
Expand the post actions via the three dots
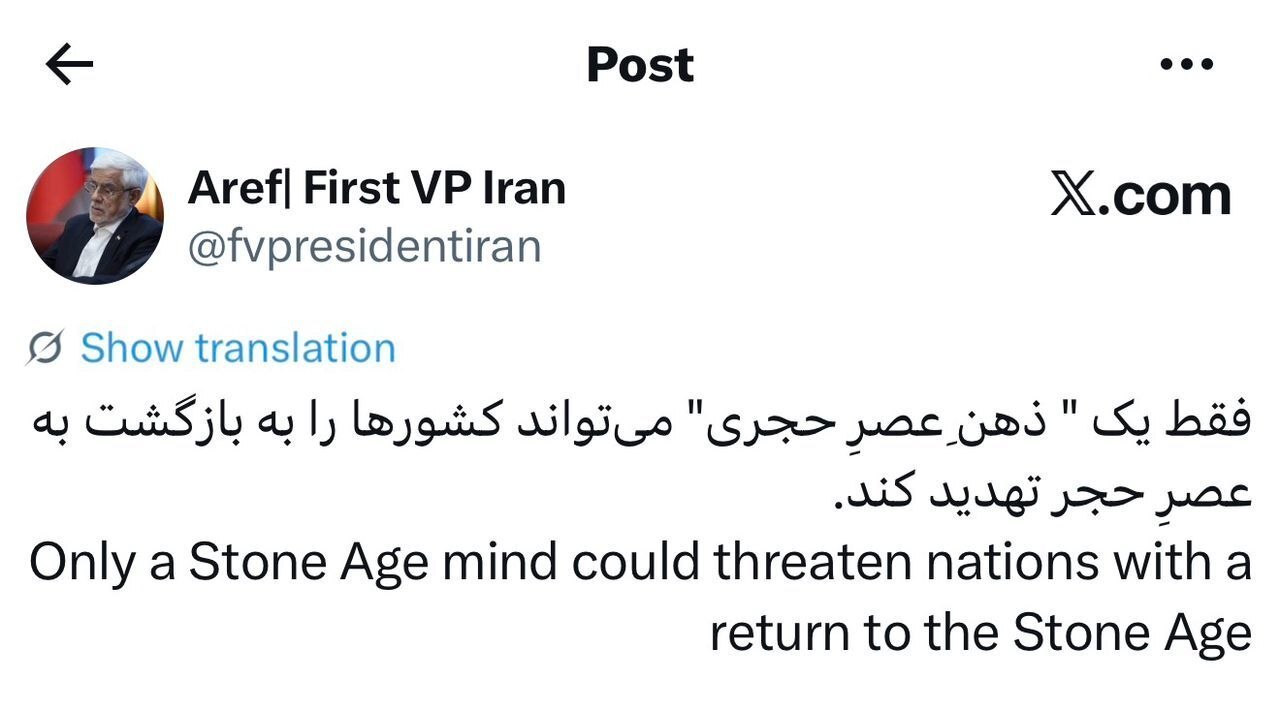point(1186,64)
